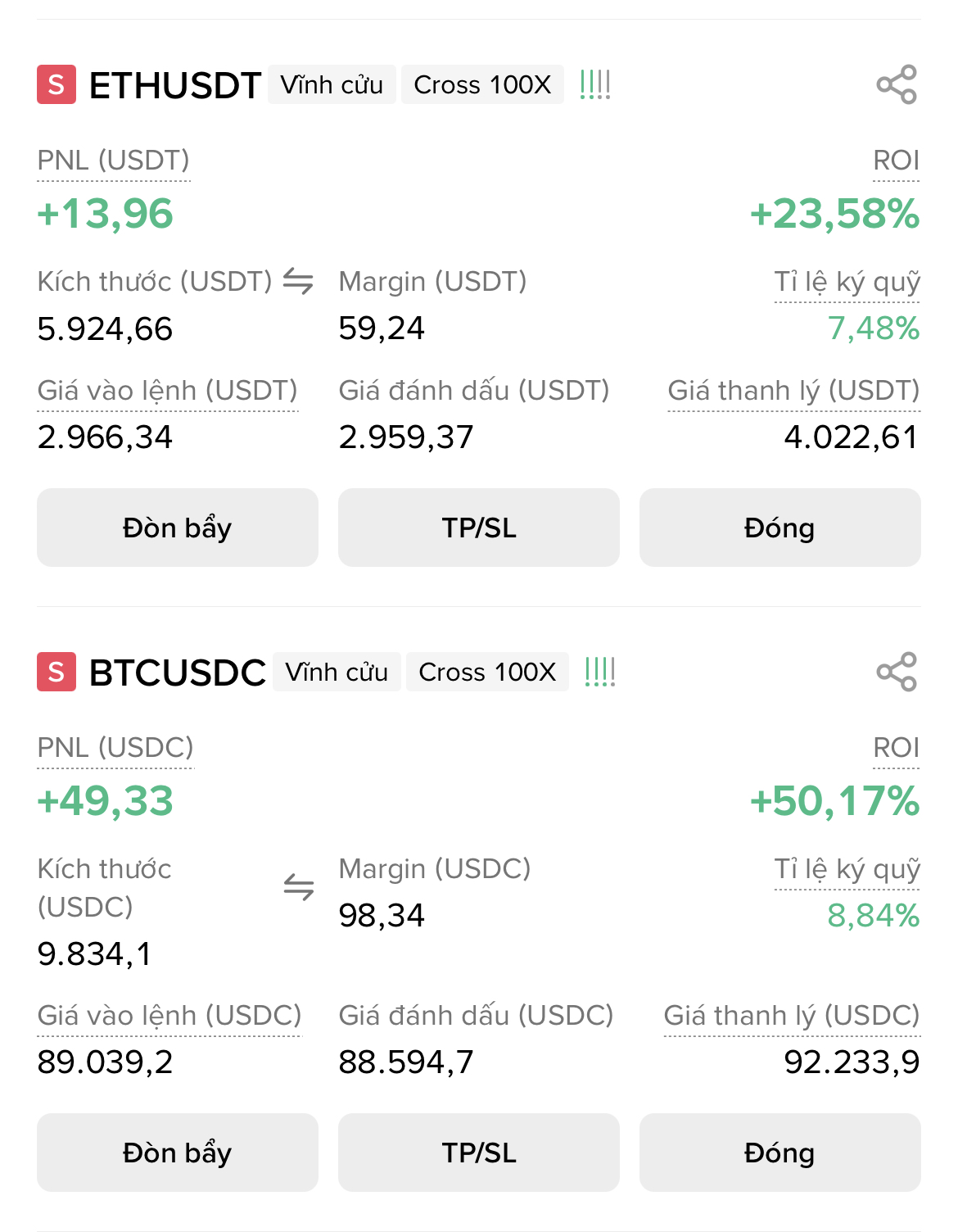The height and width of the screenshot is (1232, 958).
Task: Switch ETHUSDT size unit with swap icon
Action: [x=298, y=281]
